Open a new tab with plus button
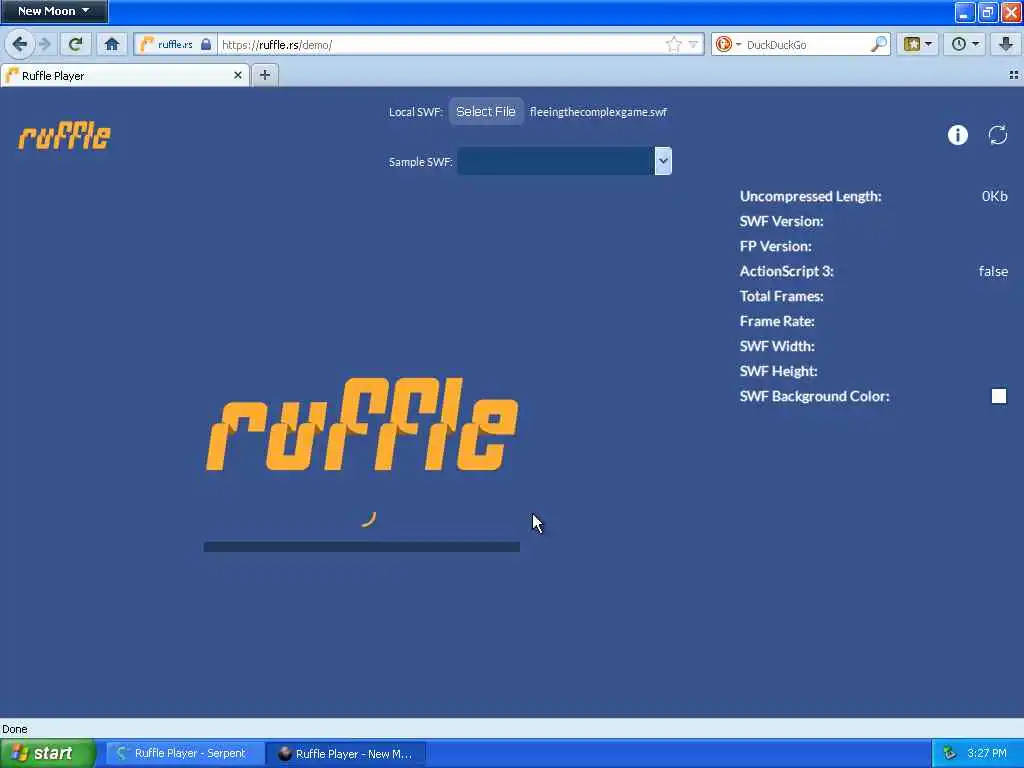1024x768 pixels. [264, 75]
